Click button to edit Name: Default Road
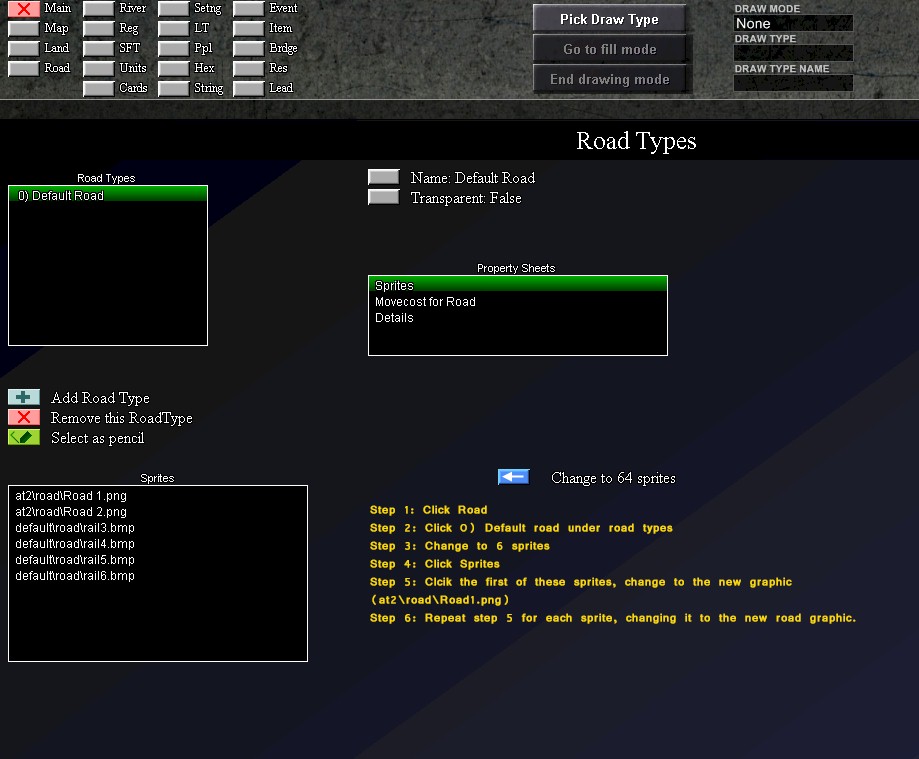This screenshot has height=759, width=919. [383, 177]
